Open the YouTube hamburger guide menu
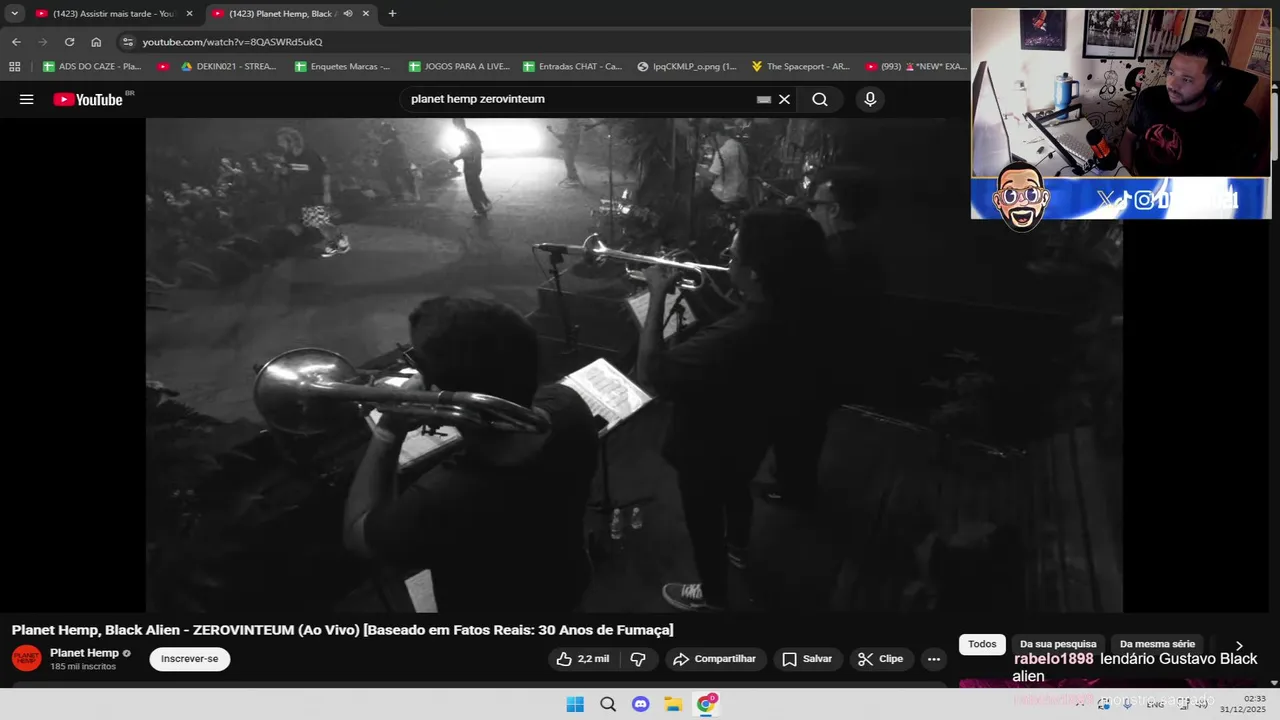1280x720 pixels. [27, 99]
